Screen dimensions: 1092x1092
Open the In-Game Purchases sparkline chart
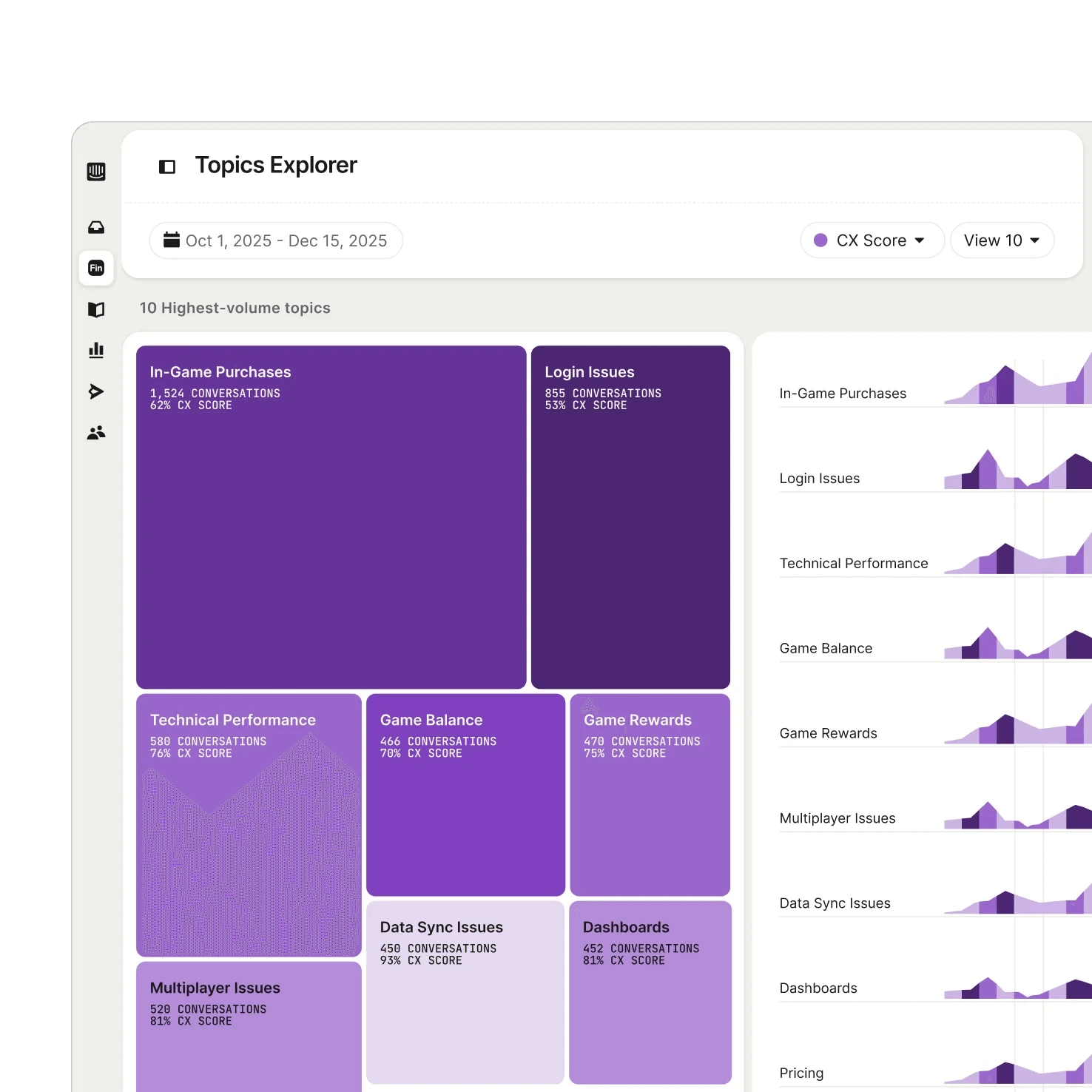click(x=1018, y=379)
